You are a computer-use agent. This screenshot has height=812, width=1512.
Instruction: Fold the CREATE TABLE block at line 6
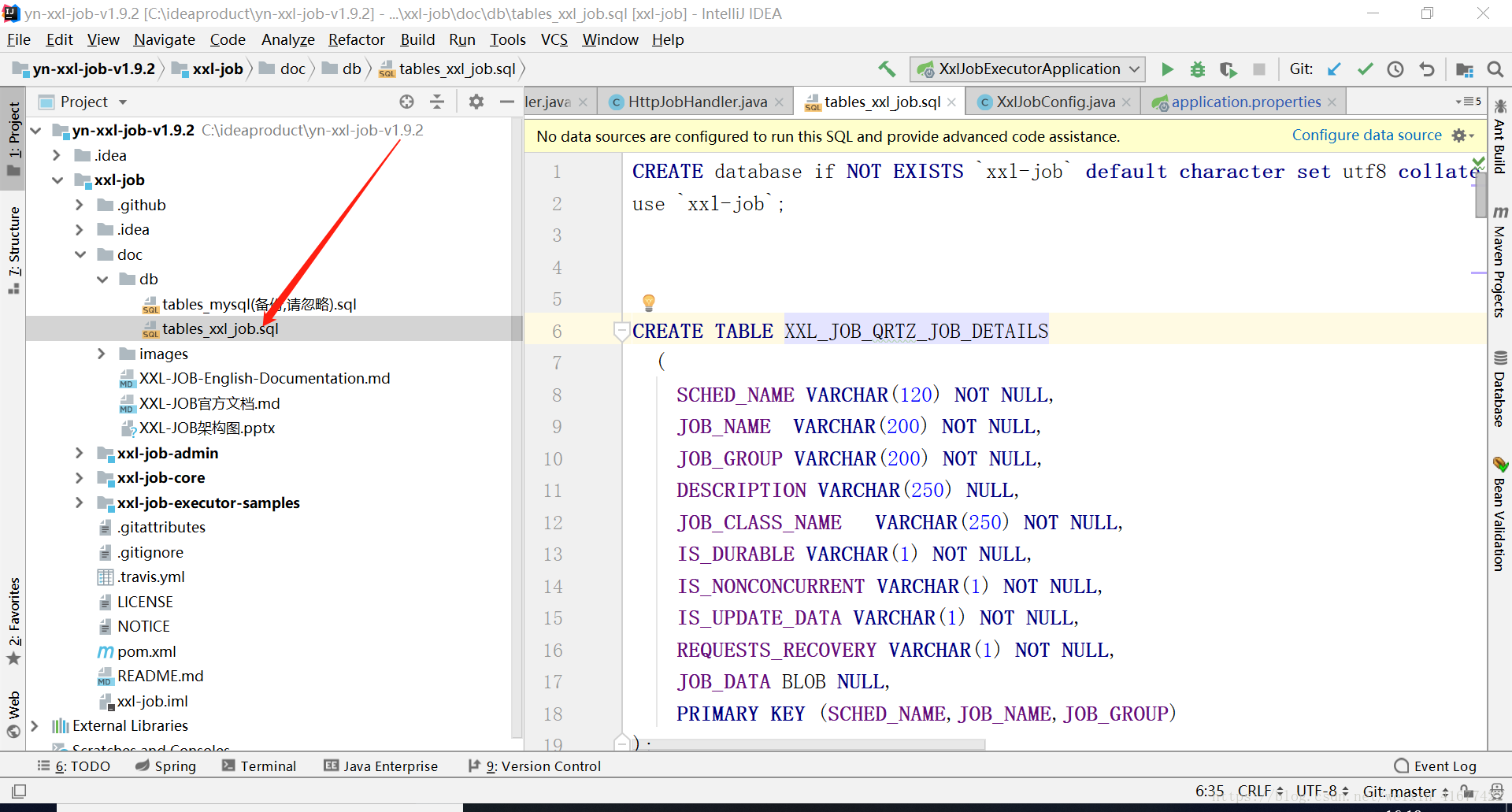621,331
